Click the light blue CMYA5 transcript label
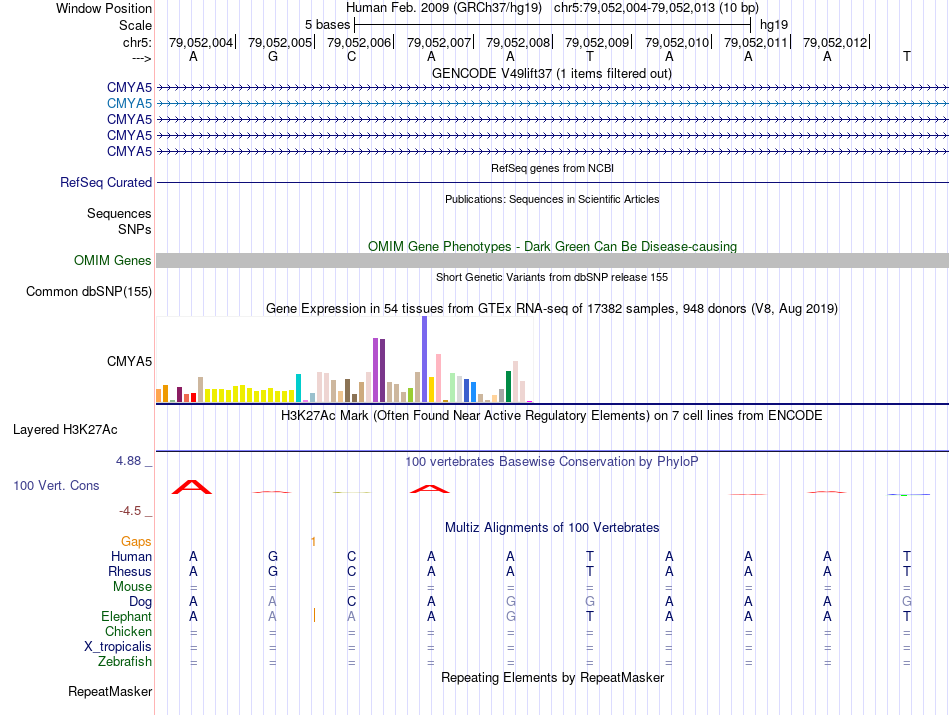Screen dimensions: 950x715 129,104
